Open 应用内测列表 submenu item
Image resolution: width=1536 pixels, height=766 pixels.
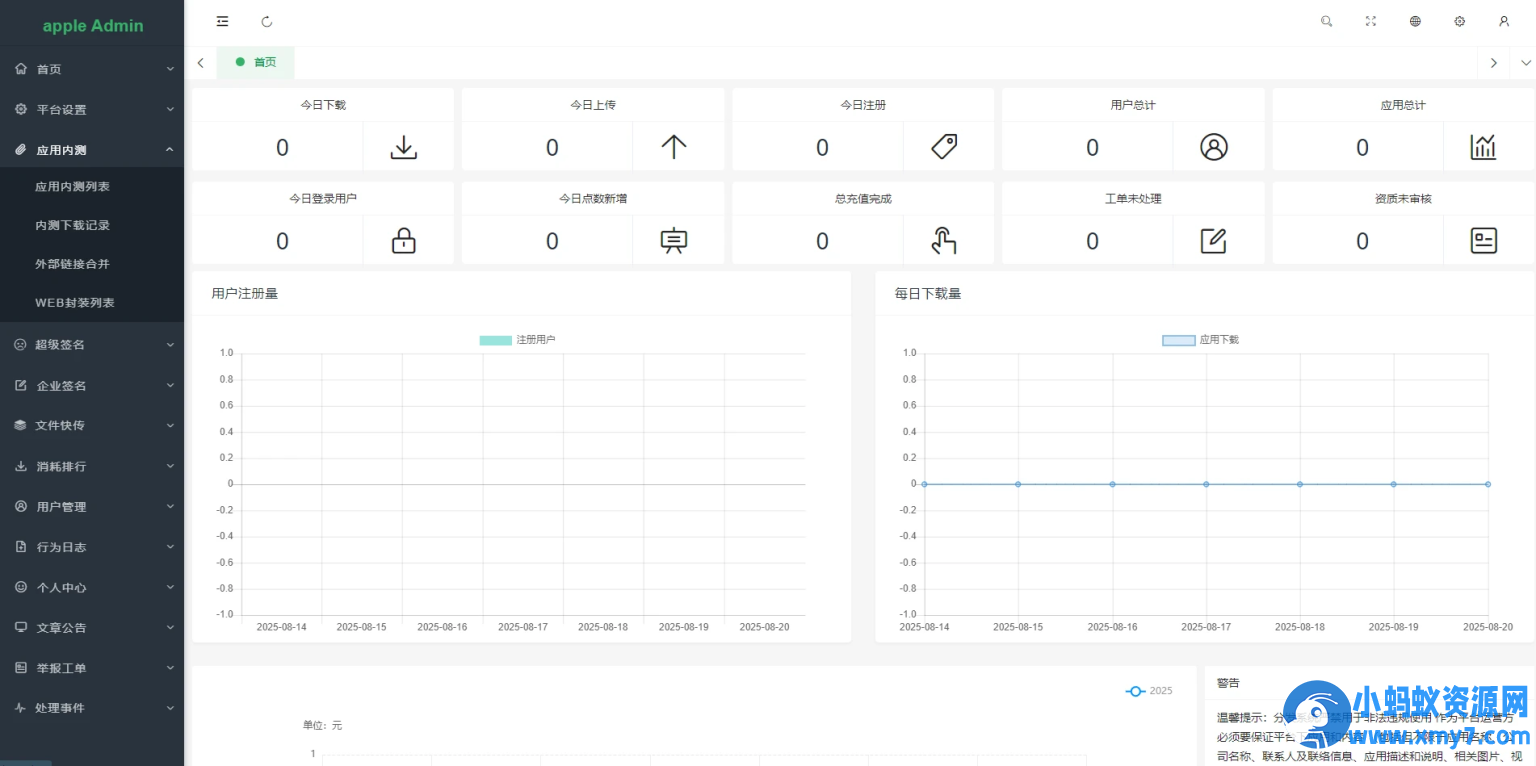[x=72, y=187]
